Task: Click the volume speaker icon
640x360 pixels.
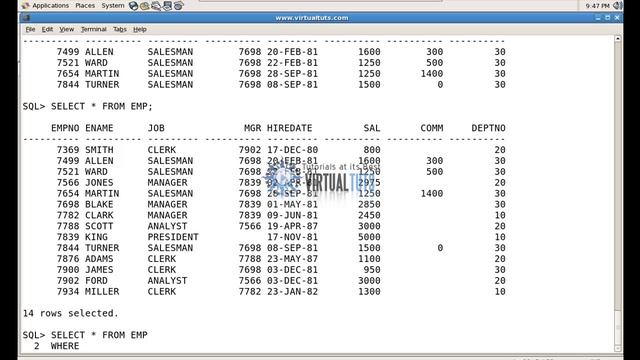Action: pos(618,6)
